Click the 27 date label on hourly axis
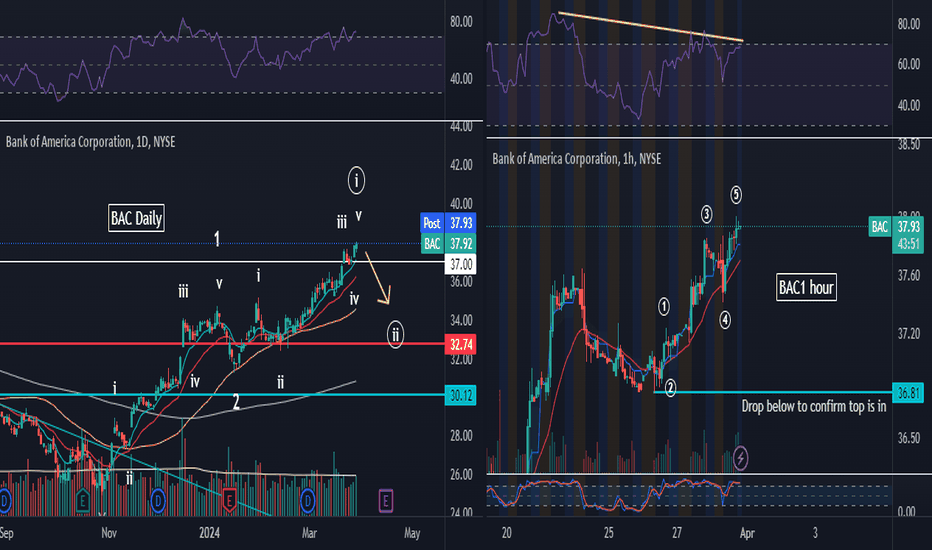The image size is (932, 550). click(x=677, y=533)
